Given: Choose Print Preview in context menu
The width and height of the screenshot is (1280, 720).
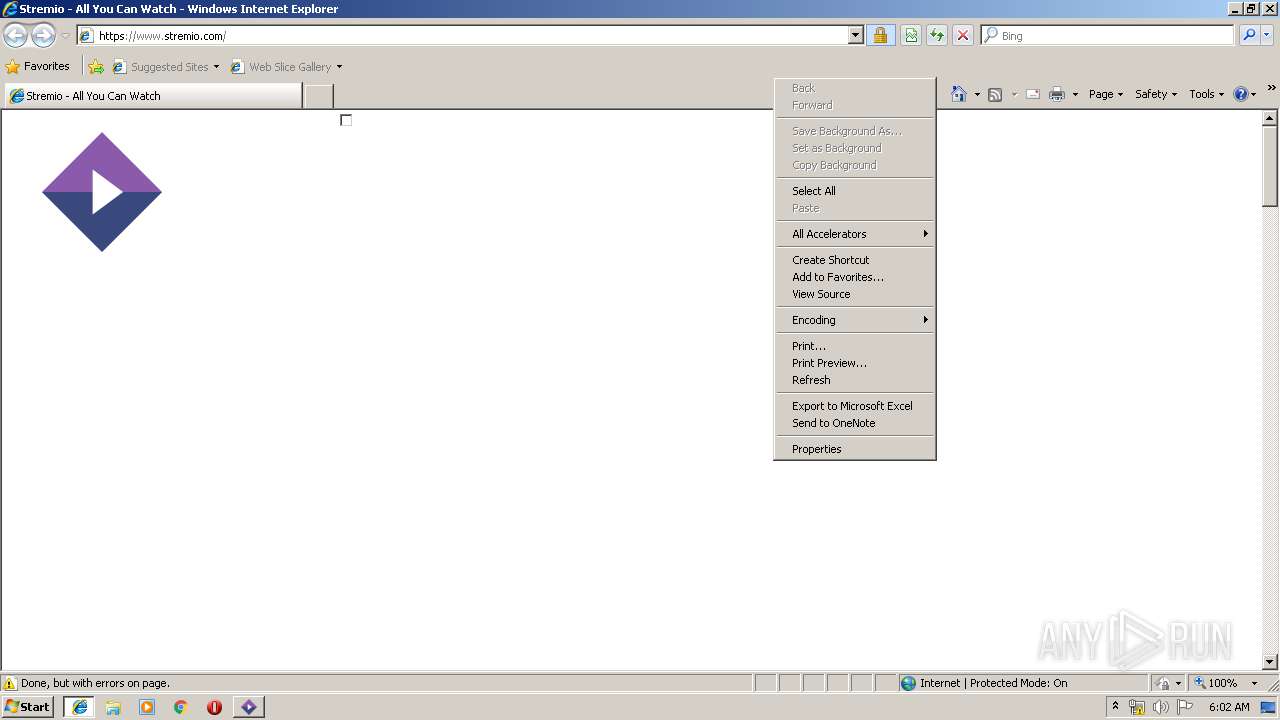Looking at the screenshot, I should click(x=855, y=363).
